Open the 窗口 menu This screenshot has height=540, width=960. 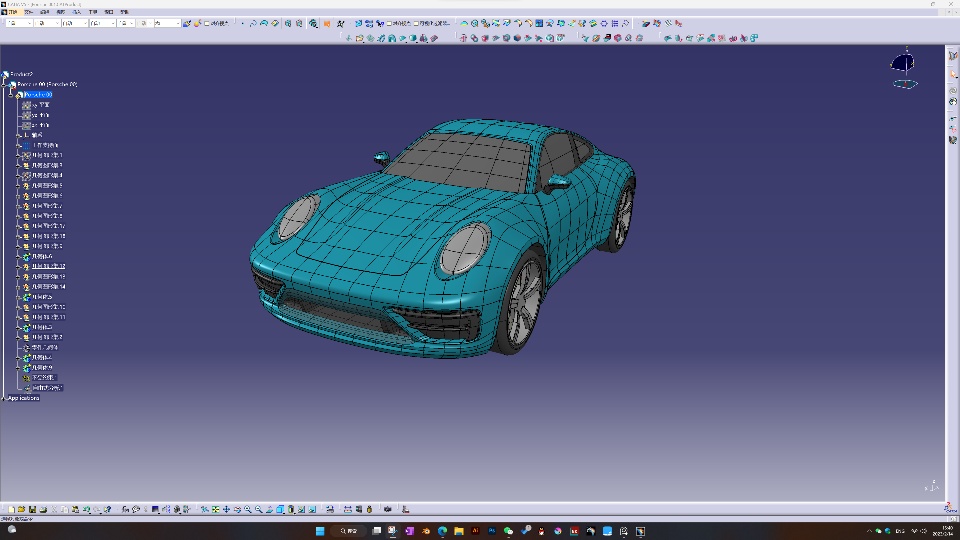pos(109,12)
